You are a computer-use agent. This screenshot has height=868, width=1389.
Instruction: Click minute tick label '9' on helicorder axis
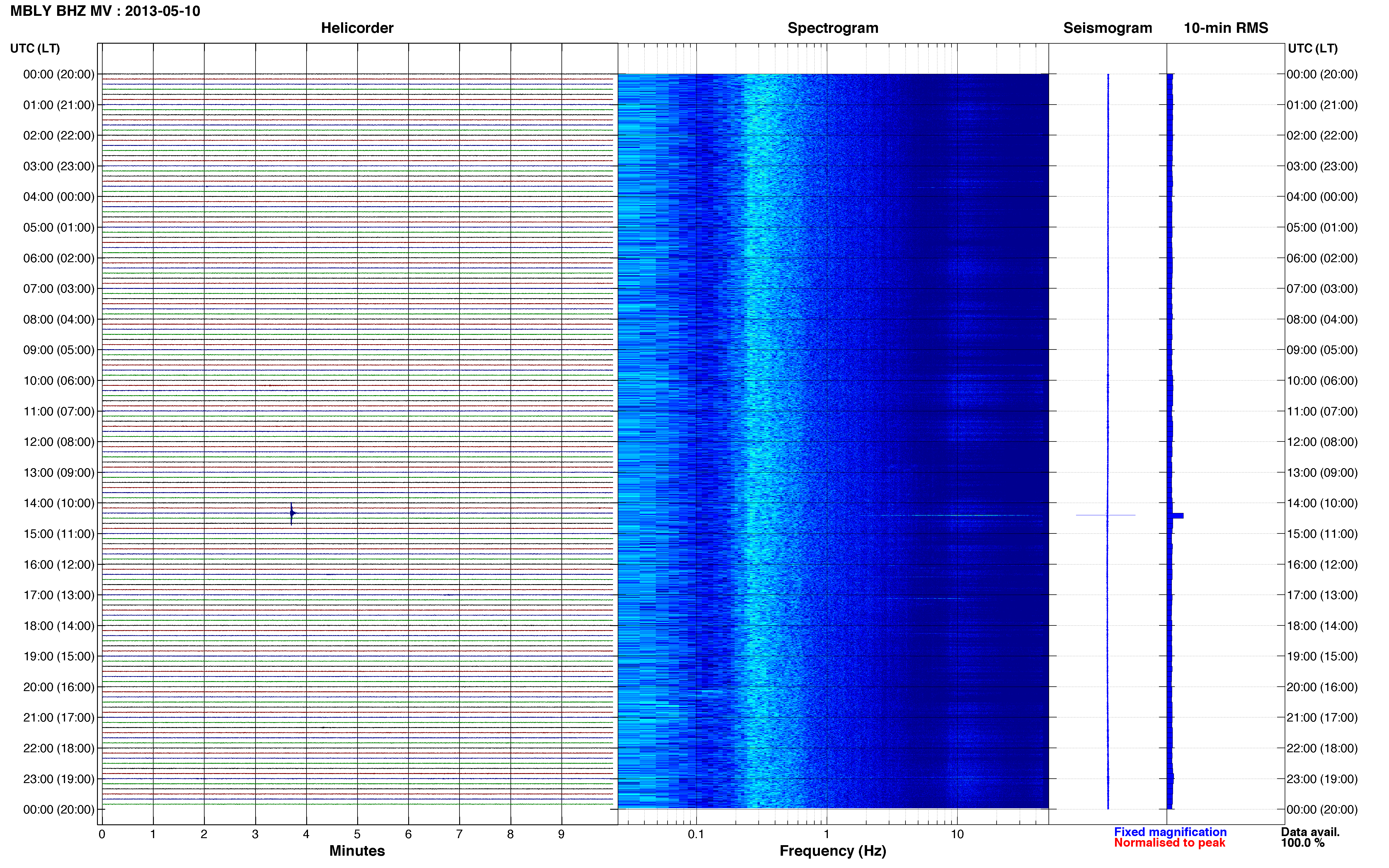coord(561,834)
